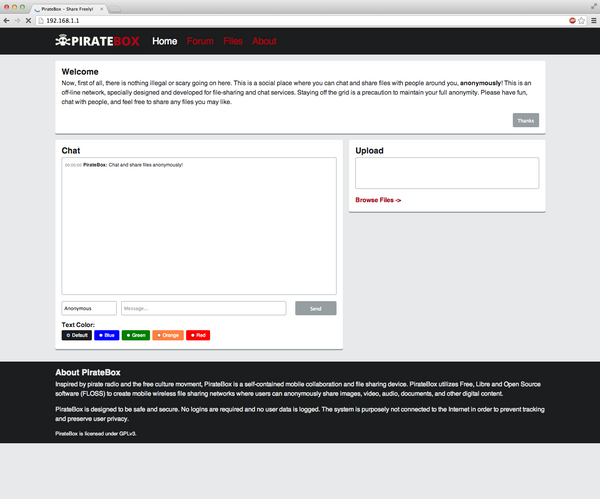The height and width of the screenshot is (499, 600).
Task: Bookmark the page with the star icon
Action: [582, 21]
